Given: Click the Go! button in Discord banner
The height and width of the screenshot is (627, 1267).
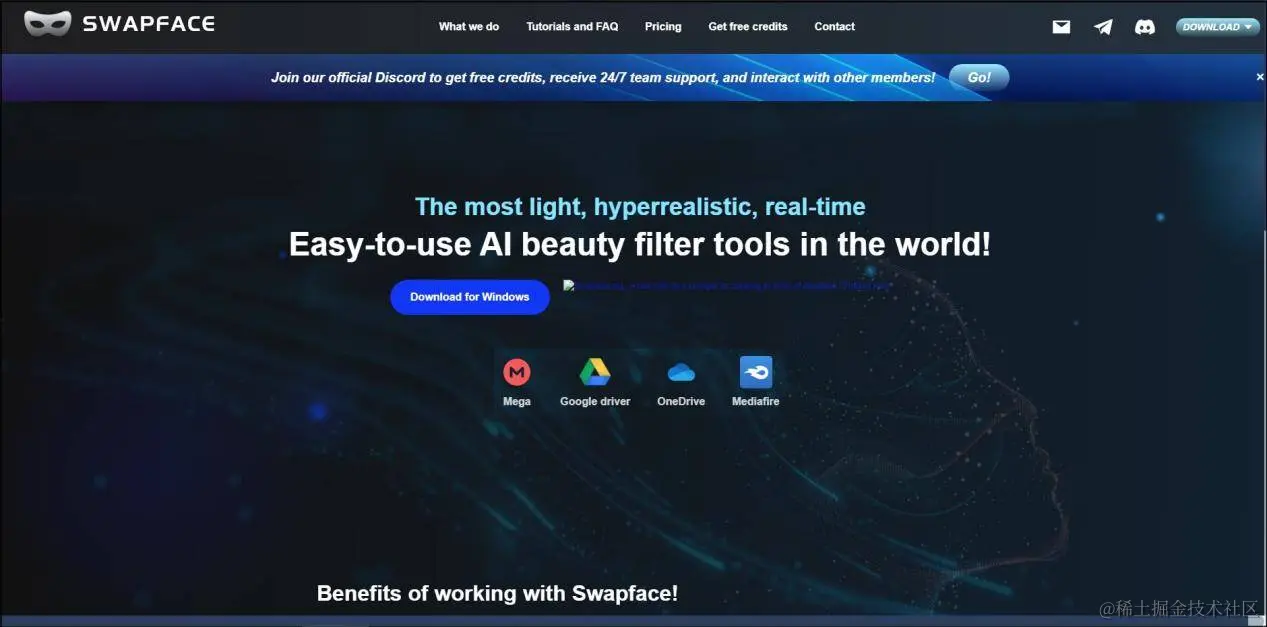Looking at the screenshot, I should (x=979, y=77).
